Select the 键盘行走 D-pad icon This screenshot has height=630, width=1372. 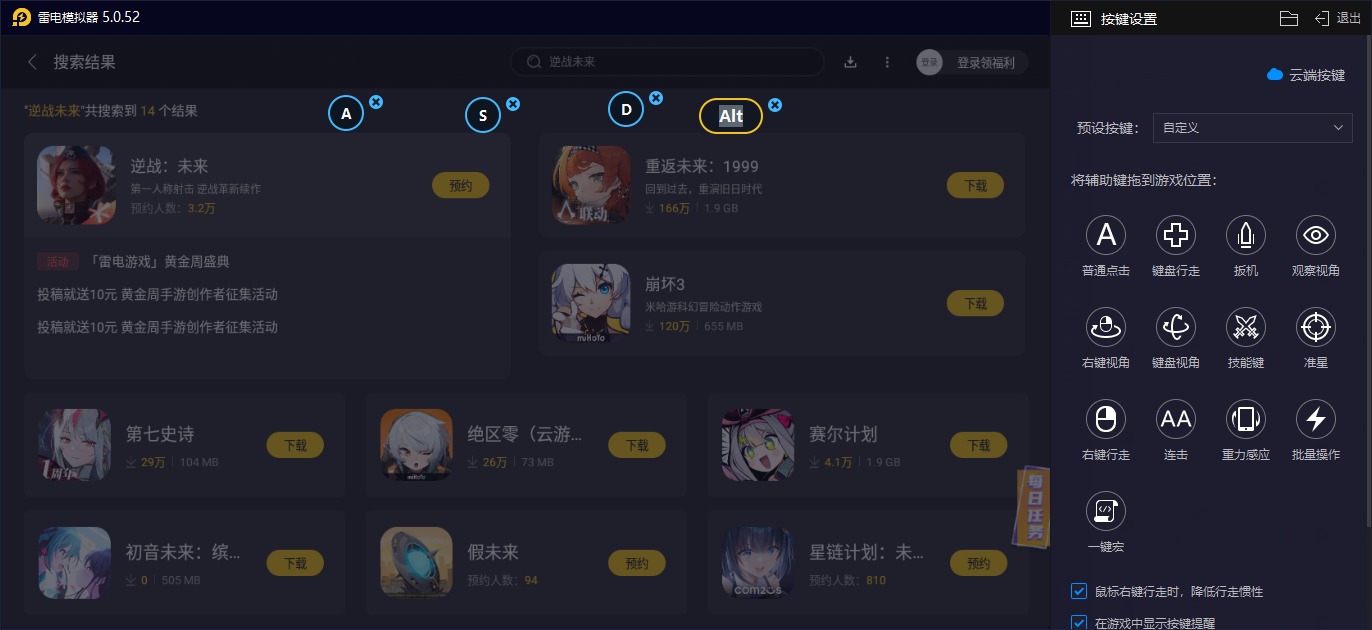[1176, 235]
